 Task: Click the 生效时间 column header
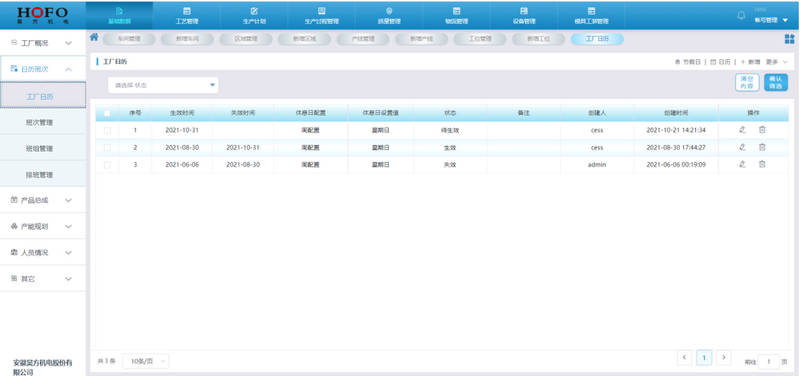coord(182,113)
